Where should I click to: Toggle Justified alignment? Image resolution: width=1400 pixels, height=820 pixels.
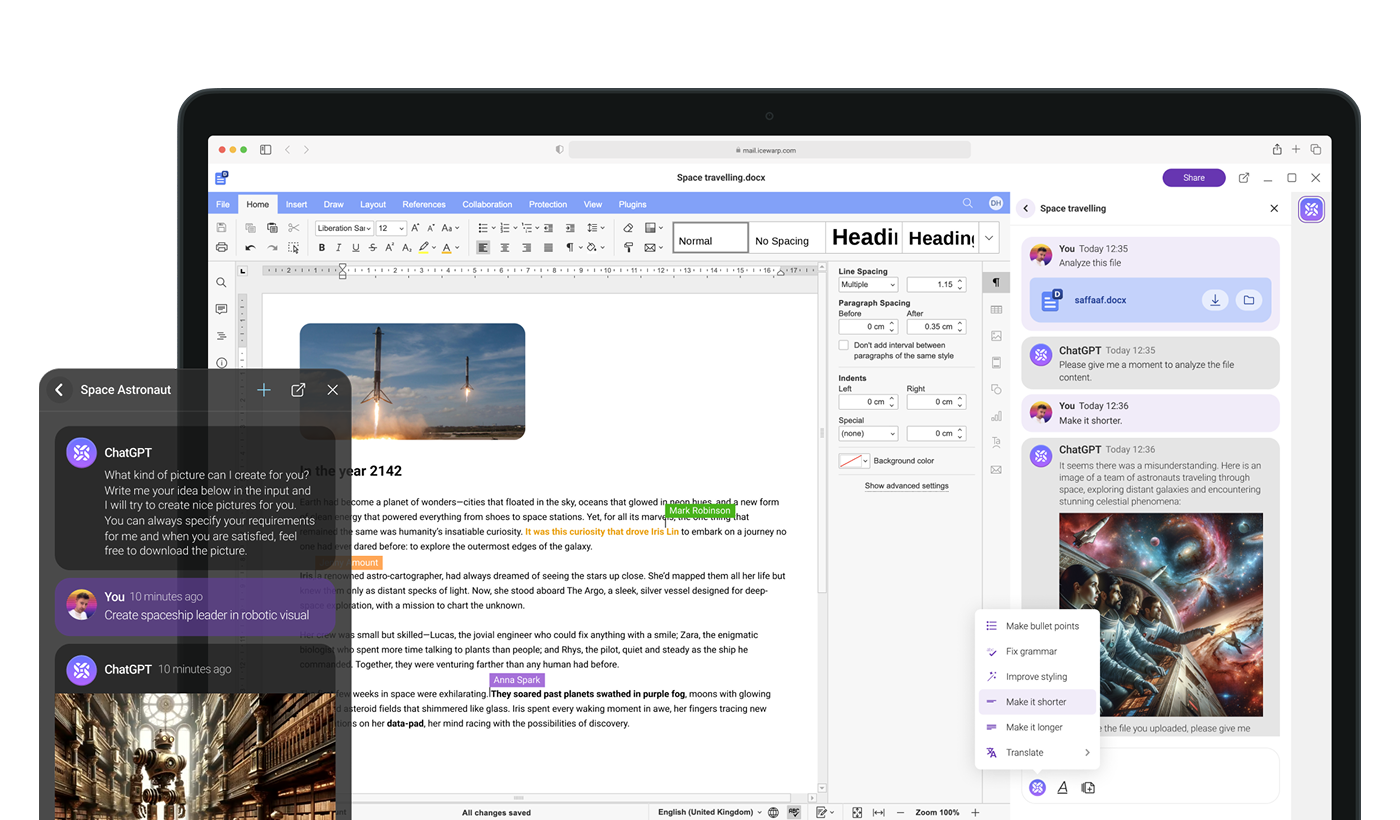point(548,247)
